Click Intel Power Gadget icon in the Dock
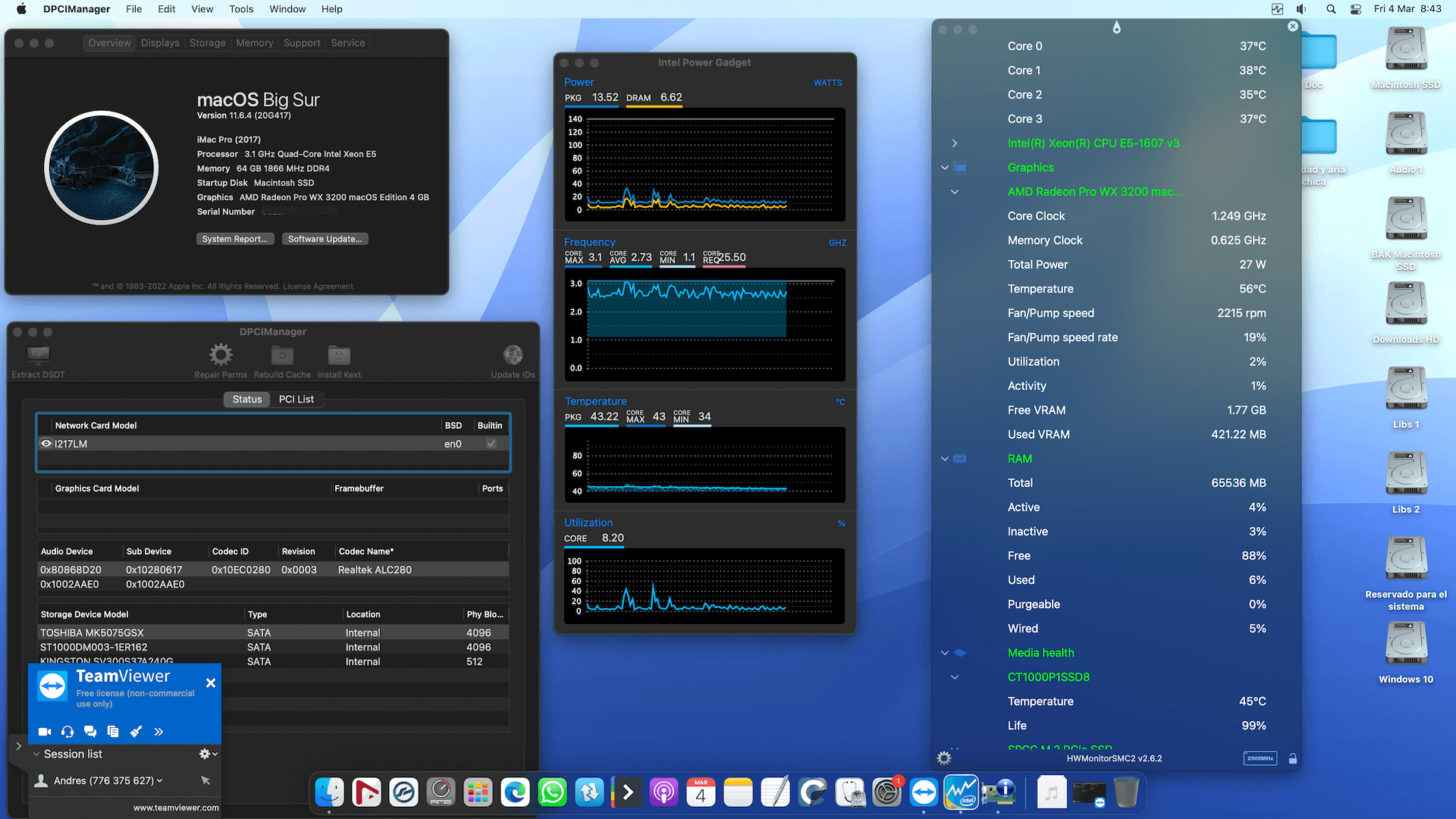Viewport: 1456px width, 819px height. click(x=962, y=793)
